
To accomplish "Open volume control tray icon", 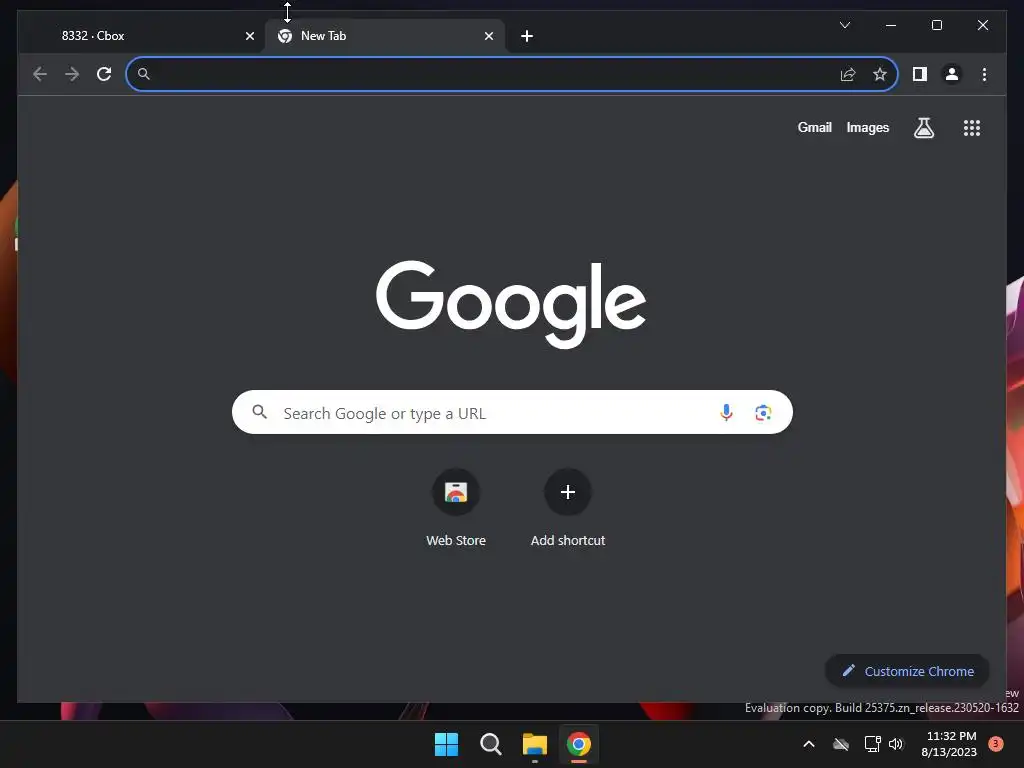I will point(896,744).
